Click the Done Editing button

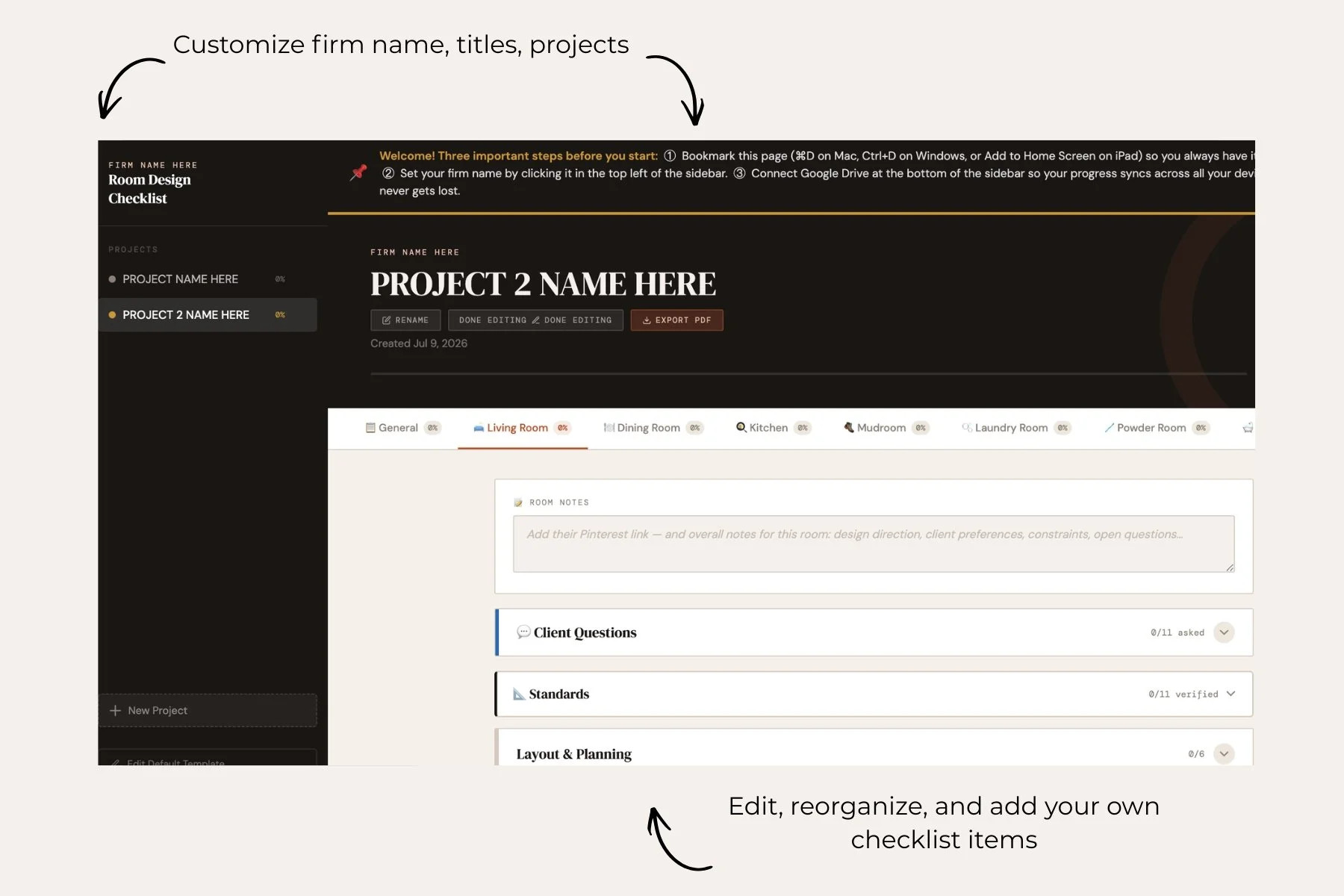535,320
